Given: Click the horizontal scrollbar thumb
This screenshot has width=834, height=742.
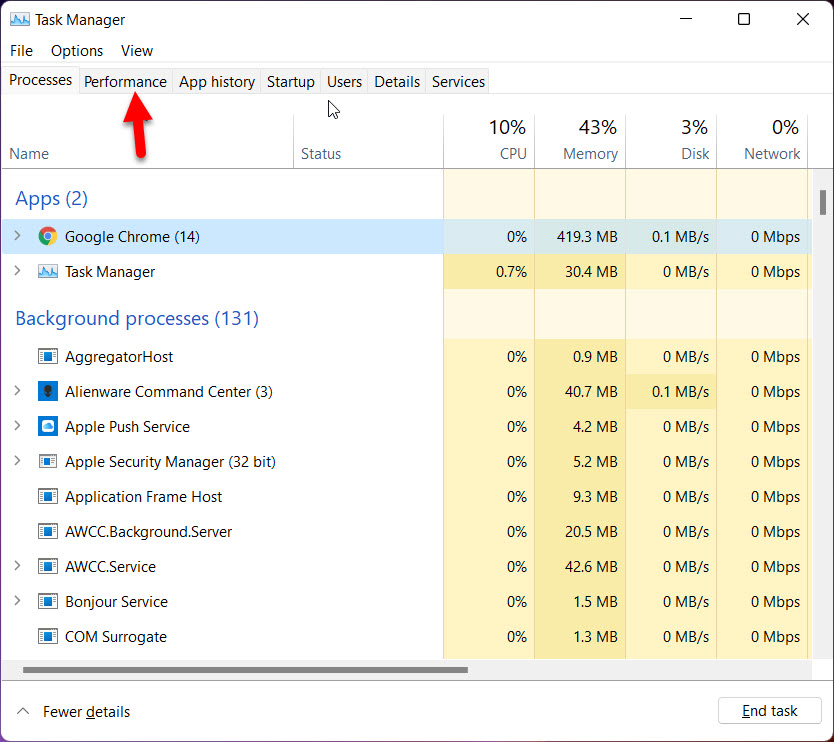Looking at the screenshot, I should coord(245,670).
